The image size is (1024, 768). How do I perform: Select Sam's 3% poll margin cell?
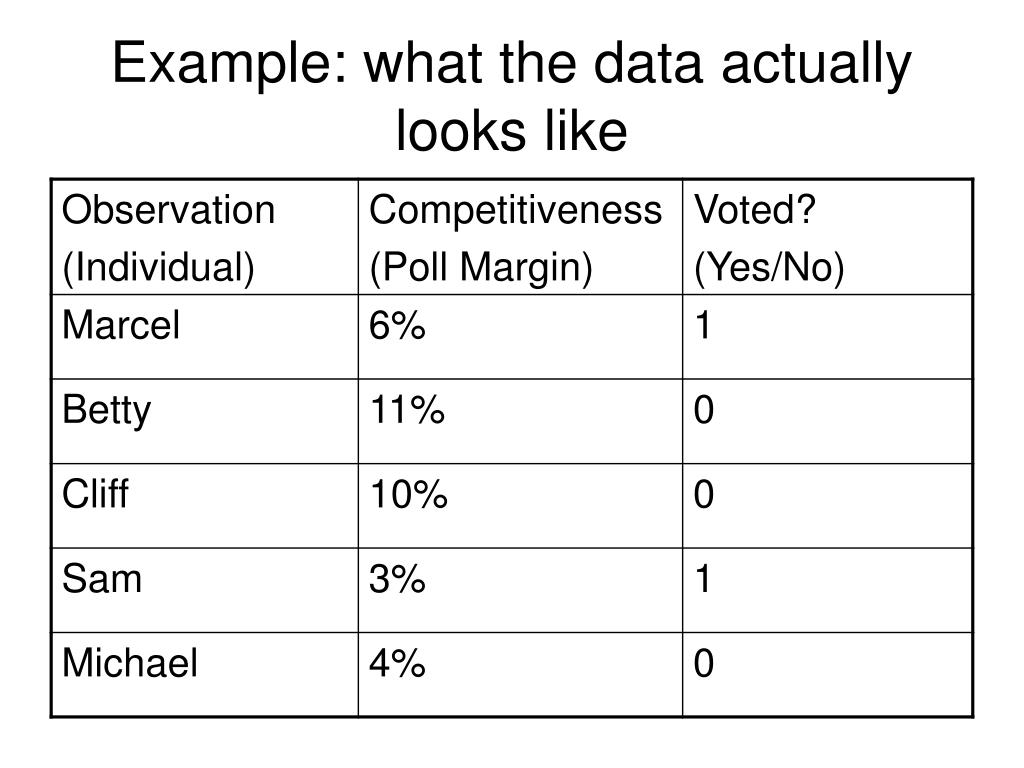coord(520,590)
